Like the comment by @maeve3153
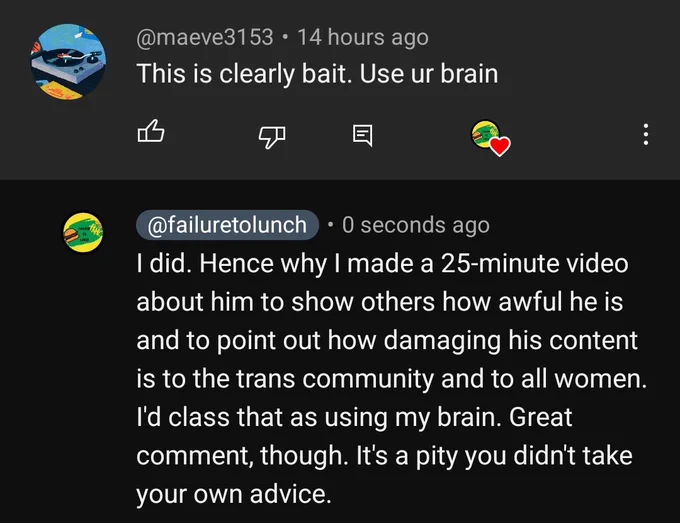The image size is (680, 523). tap(151, 131)
